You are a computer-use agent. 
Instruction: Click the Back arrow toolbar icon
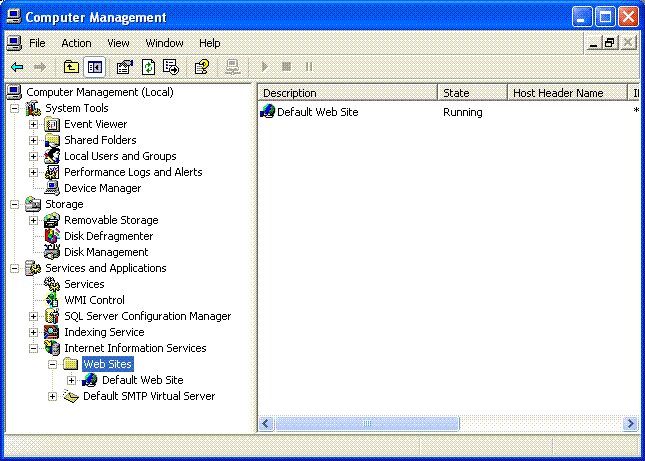[x=17, y=67]
